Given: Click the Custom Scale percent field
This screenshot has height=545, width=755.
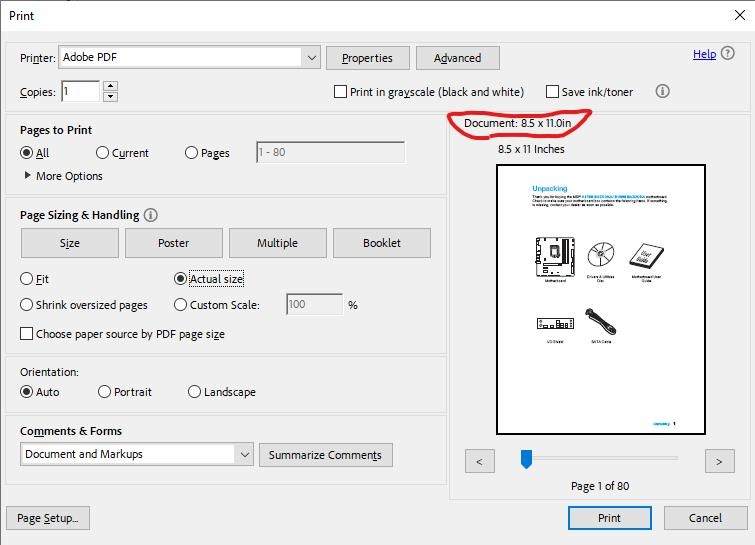Looking at the screenshot, I should 314,304.
